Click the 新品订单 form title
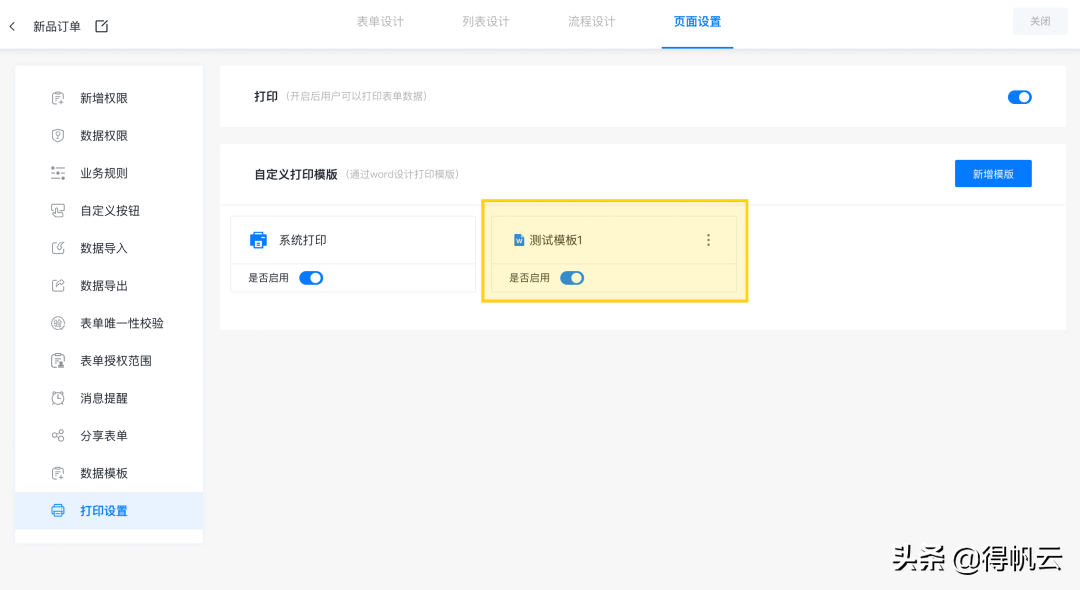Viewport: 1080px width, 590px height. tap(56, 26)
